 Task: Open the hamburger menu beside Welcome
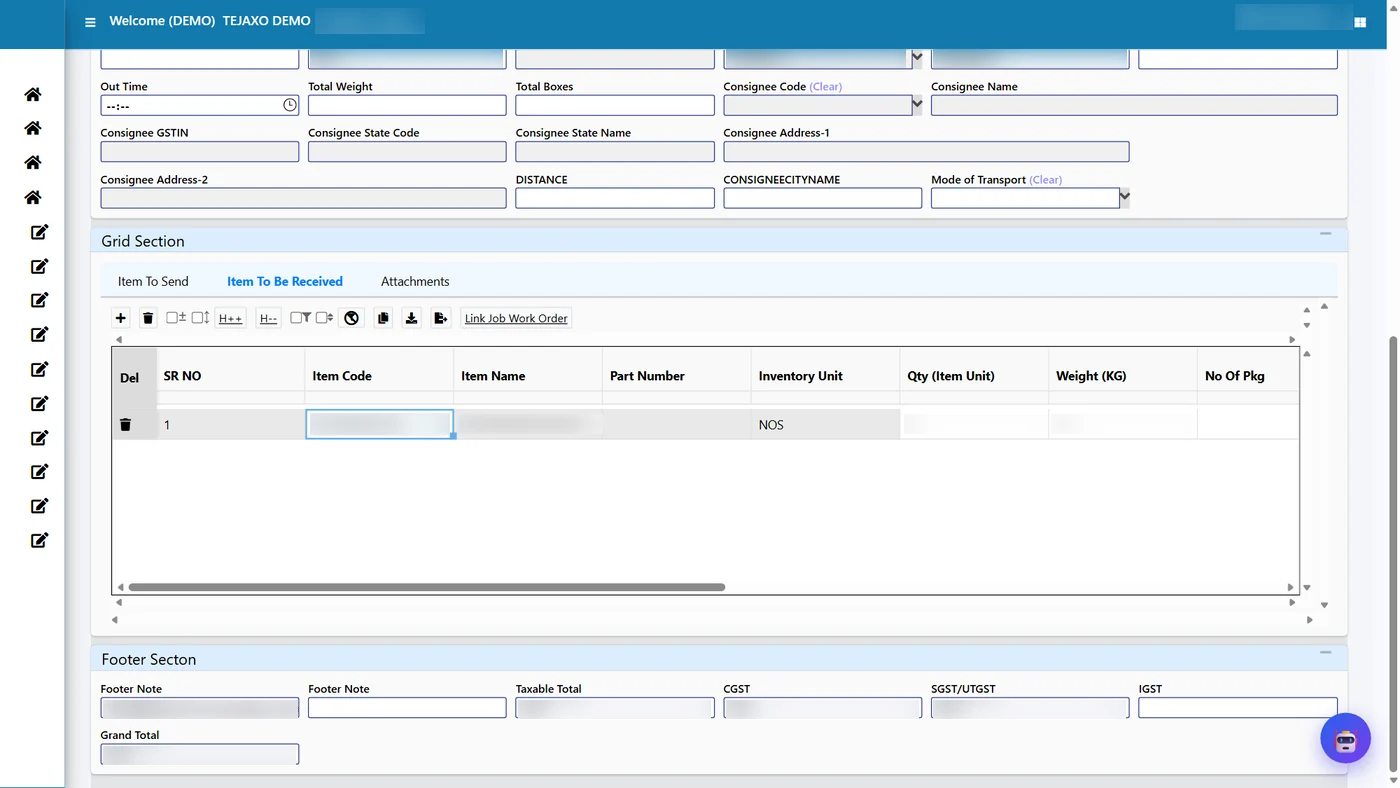tap(90, 22)
